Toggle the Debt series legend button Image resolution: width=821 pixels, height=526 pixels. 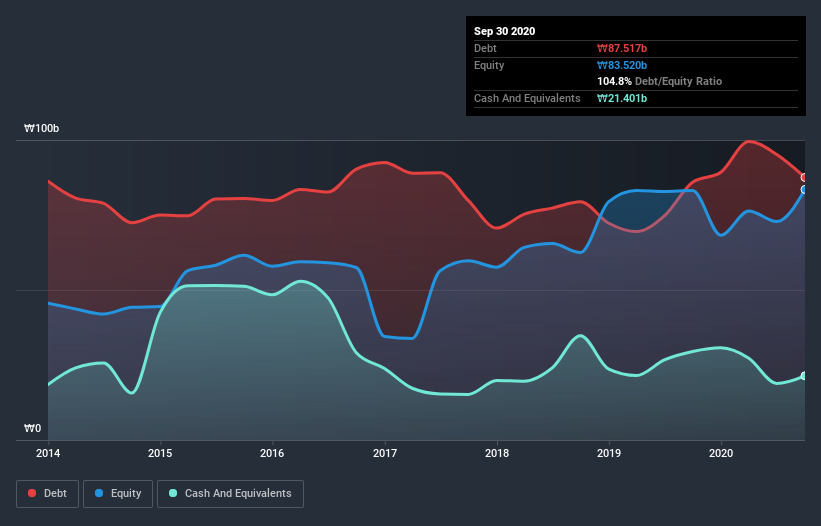(x=47, y=494)
